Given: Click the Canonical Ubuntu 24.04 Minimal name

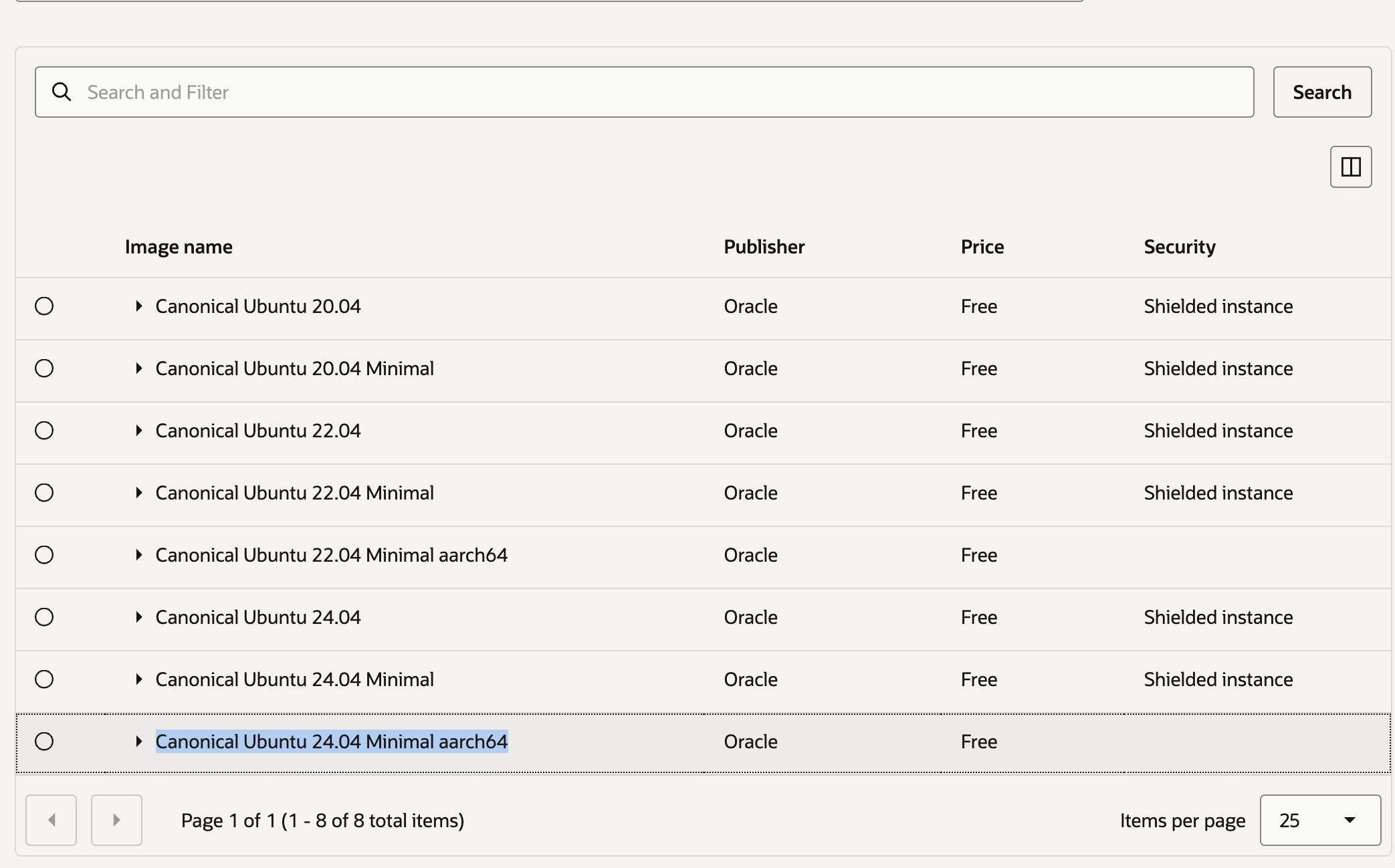Looking at the screenshot, I should pos(295,679).
